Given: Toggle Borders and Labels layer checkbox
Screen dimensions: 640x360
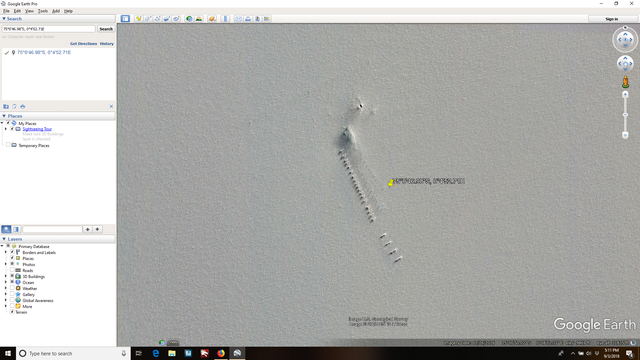Looking at the screenshot, I should pos(12,252).
